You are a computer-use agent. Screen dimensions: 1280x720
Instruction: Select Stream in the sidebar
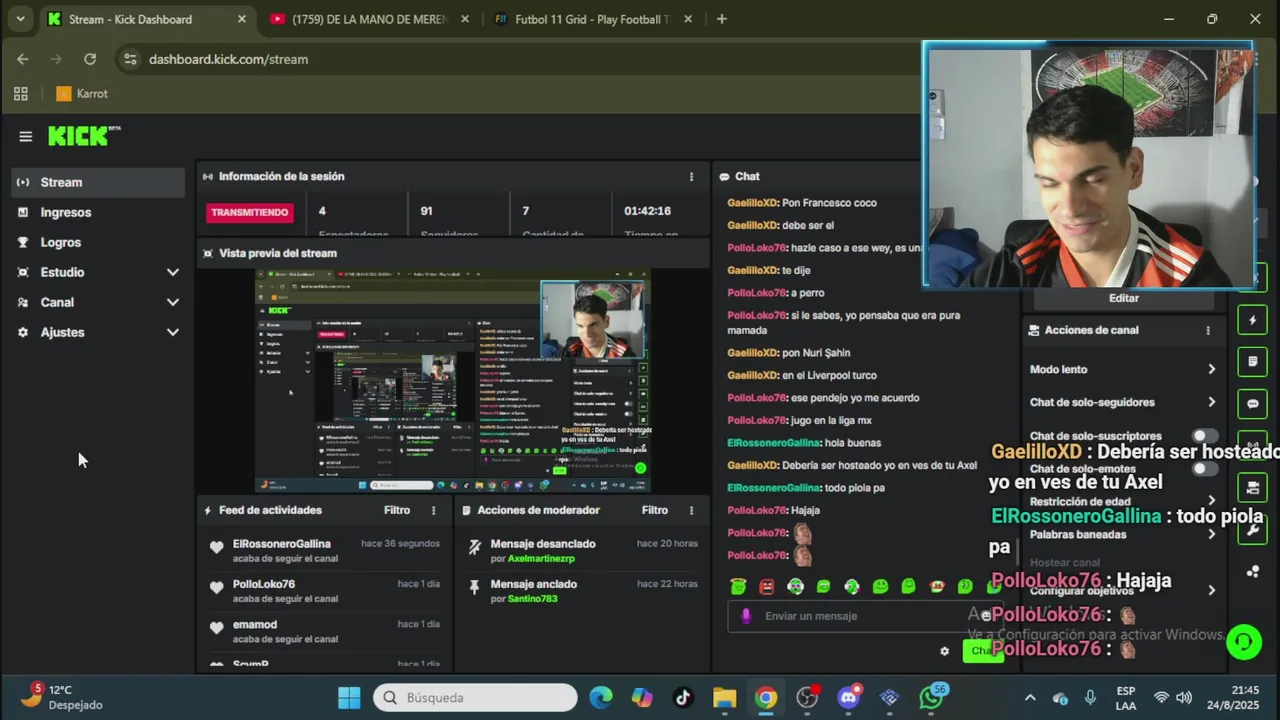pyautogui.click(x=98, y=182)
